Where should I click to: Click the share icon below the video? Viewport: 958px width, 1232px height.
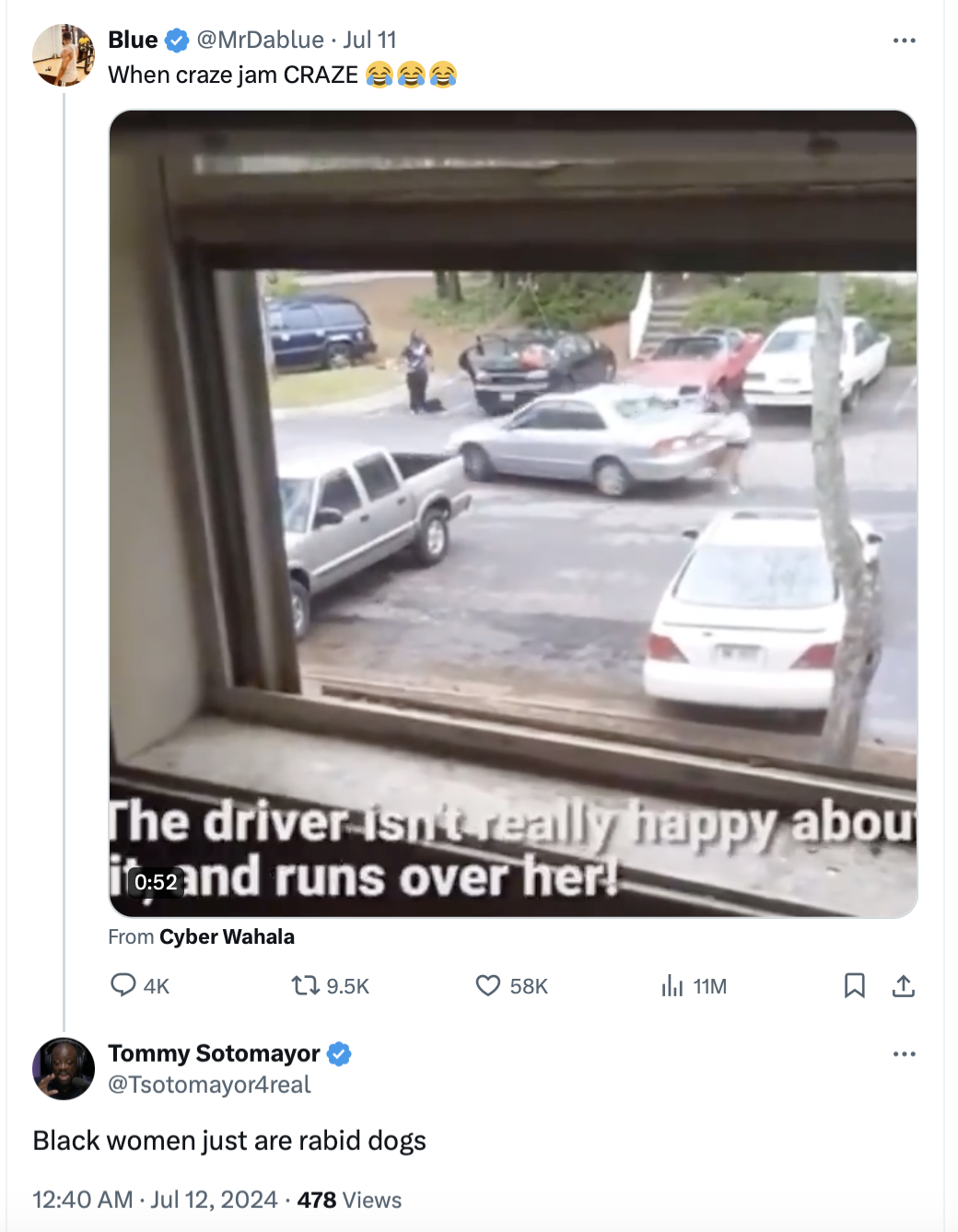pyautogui.click(x=904, y=985)
